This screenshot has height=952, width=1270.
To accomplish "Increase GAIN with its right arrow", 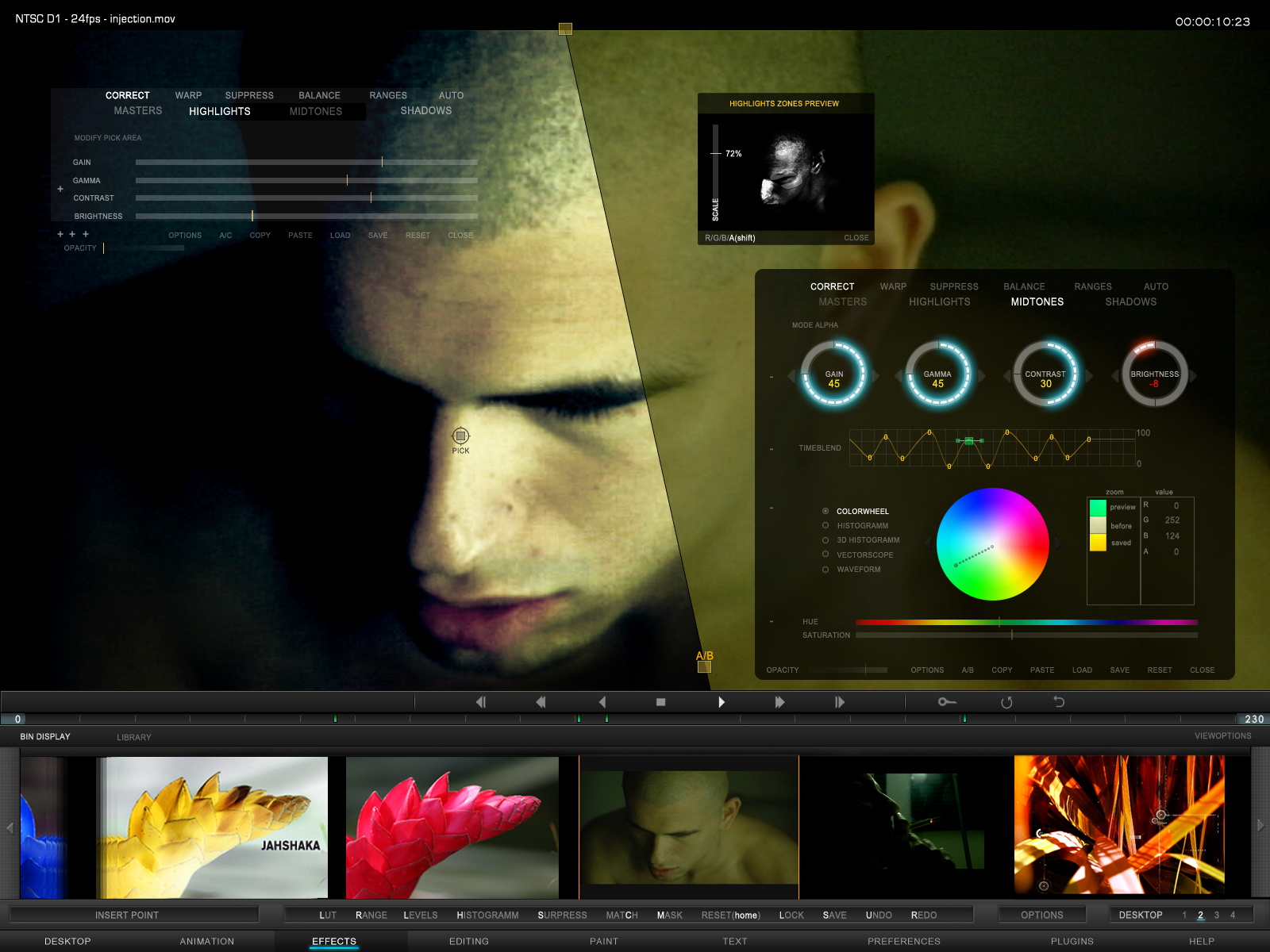I will click(876, 376).
